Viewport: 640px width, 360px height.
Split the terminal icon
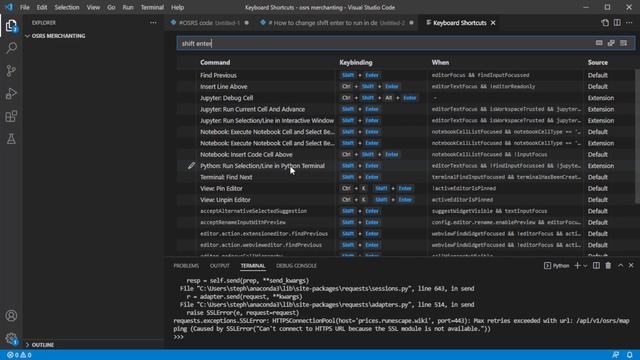pyautogui.click(x=596, y=266)
